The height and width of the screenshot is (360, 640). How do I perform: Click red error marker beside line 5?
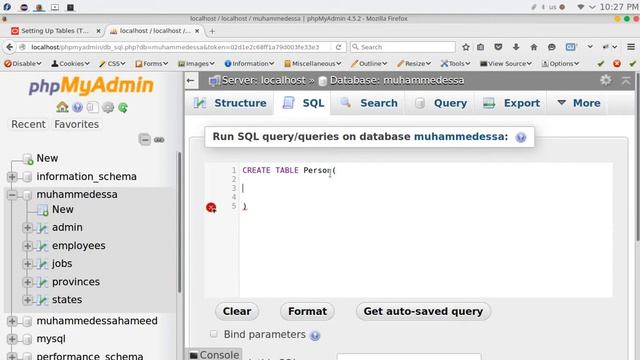click(x=211, y=208)
